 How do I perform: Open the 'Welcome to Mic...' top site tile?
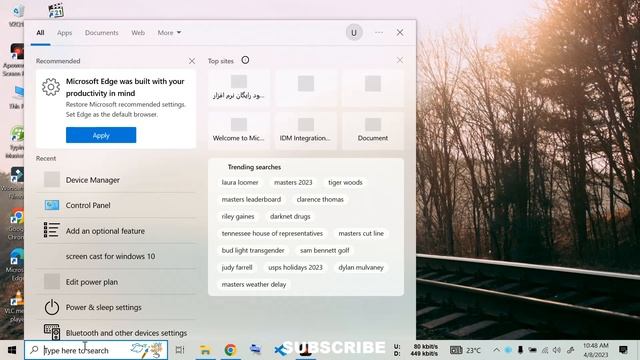(x=238, y=131)
